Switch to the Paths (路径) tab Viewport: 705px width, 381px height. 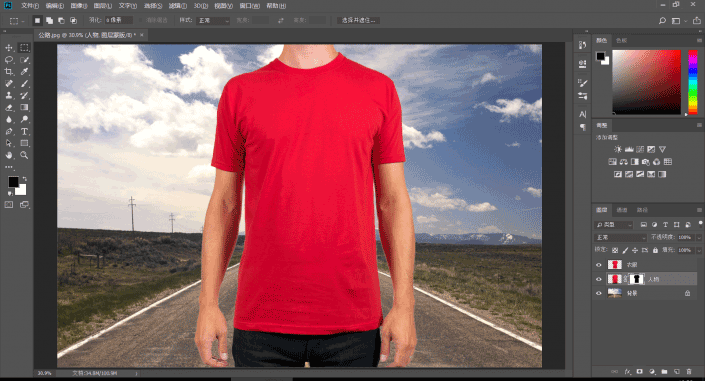pos(642,210)
